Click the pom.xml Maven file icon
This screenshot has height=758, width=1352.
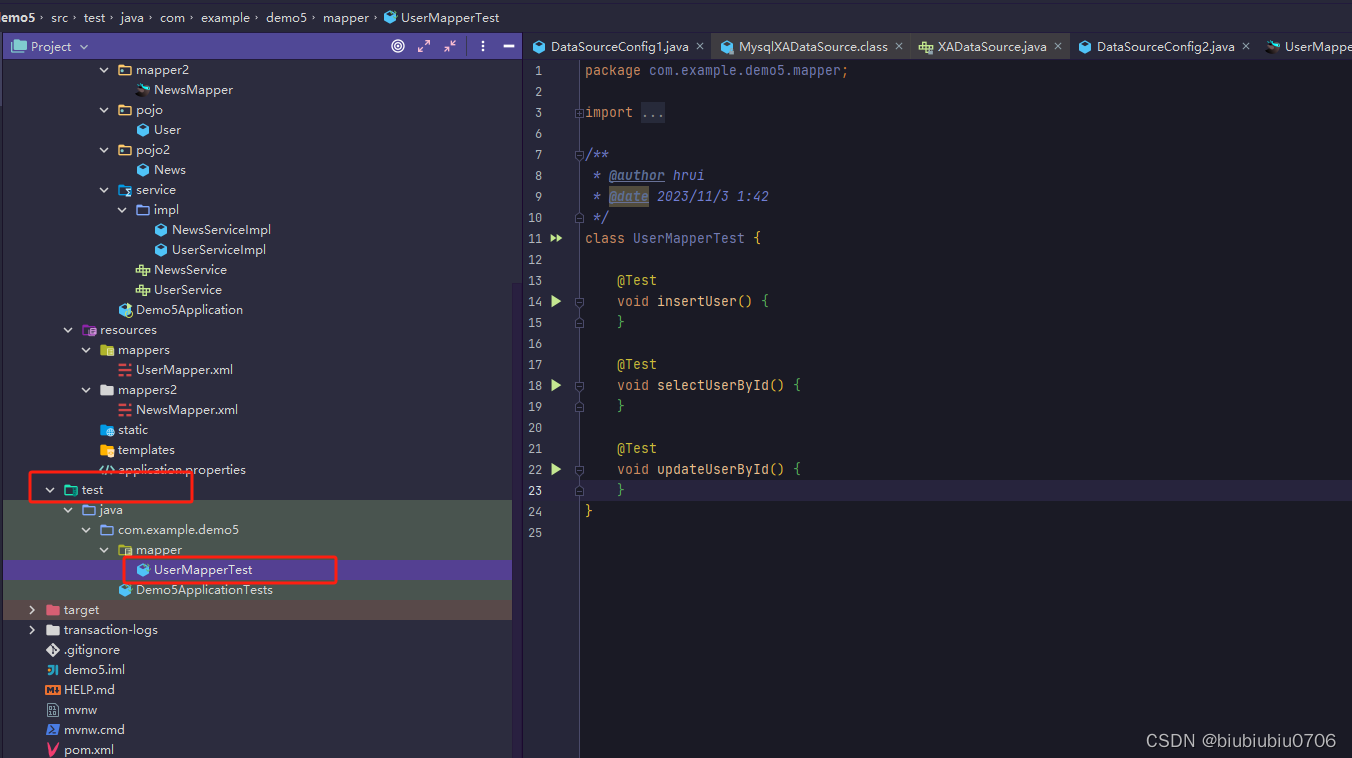(53, 750)
